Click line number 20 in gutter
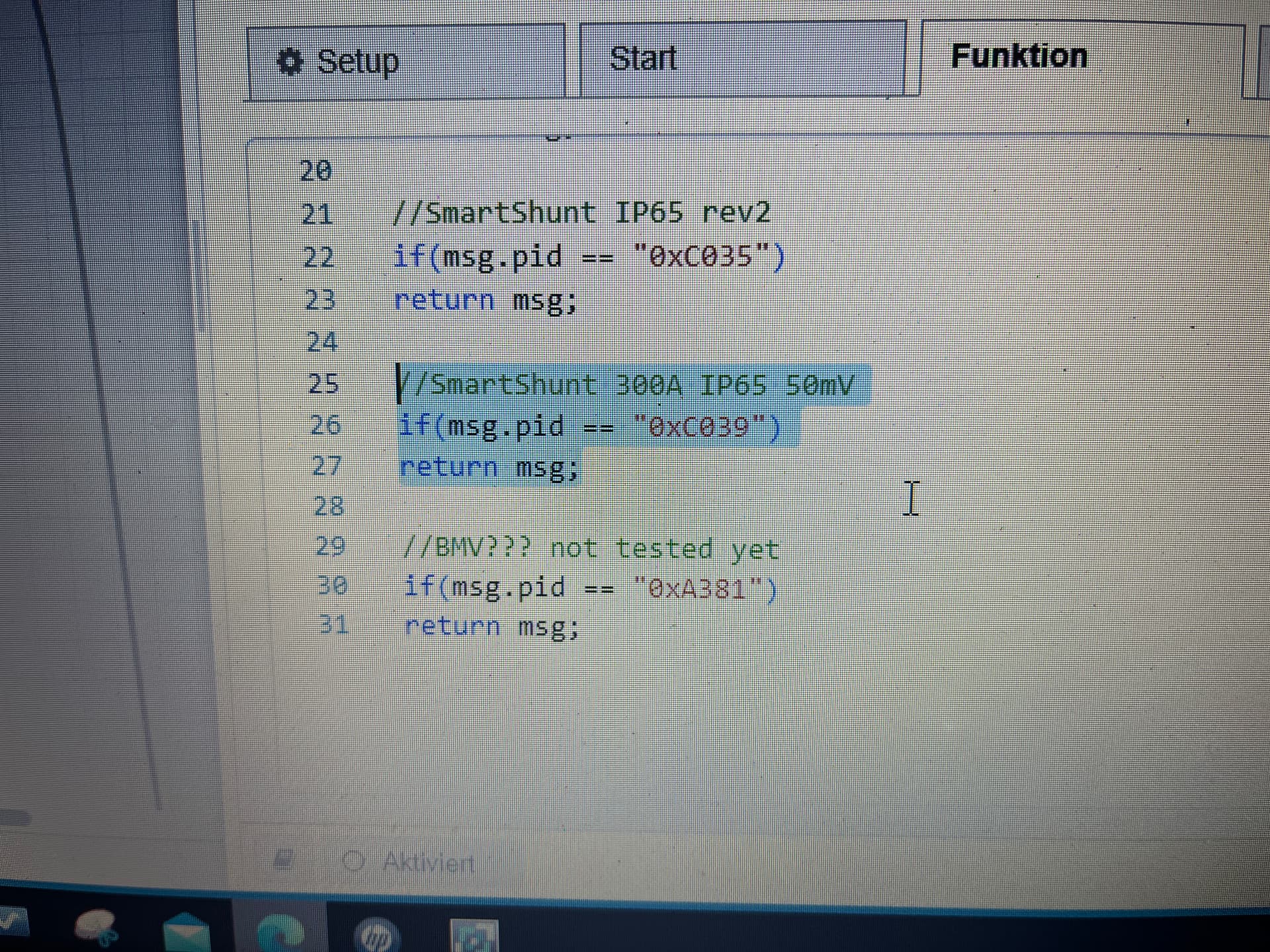This screenshot has width=1270, height=952. [x=316, y=171]
